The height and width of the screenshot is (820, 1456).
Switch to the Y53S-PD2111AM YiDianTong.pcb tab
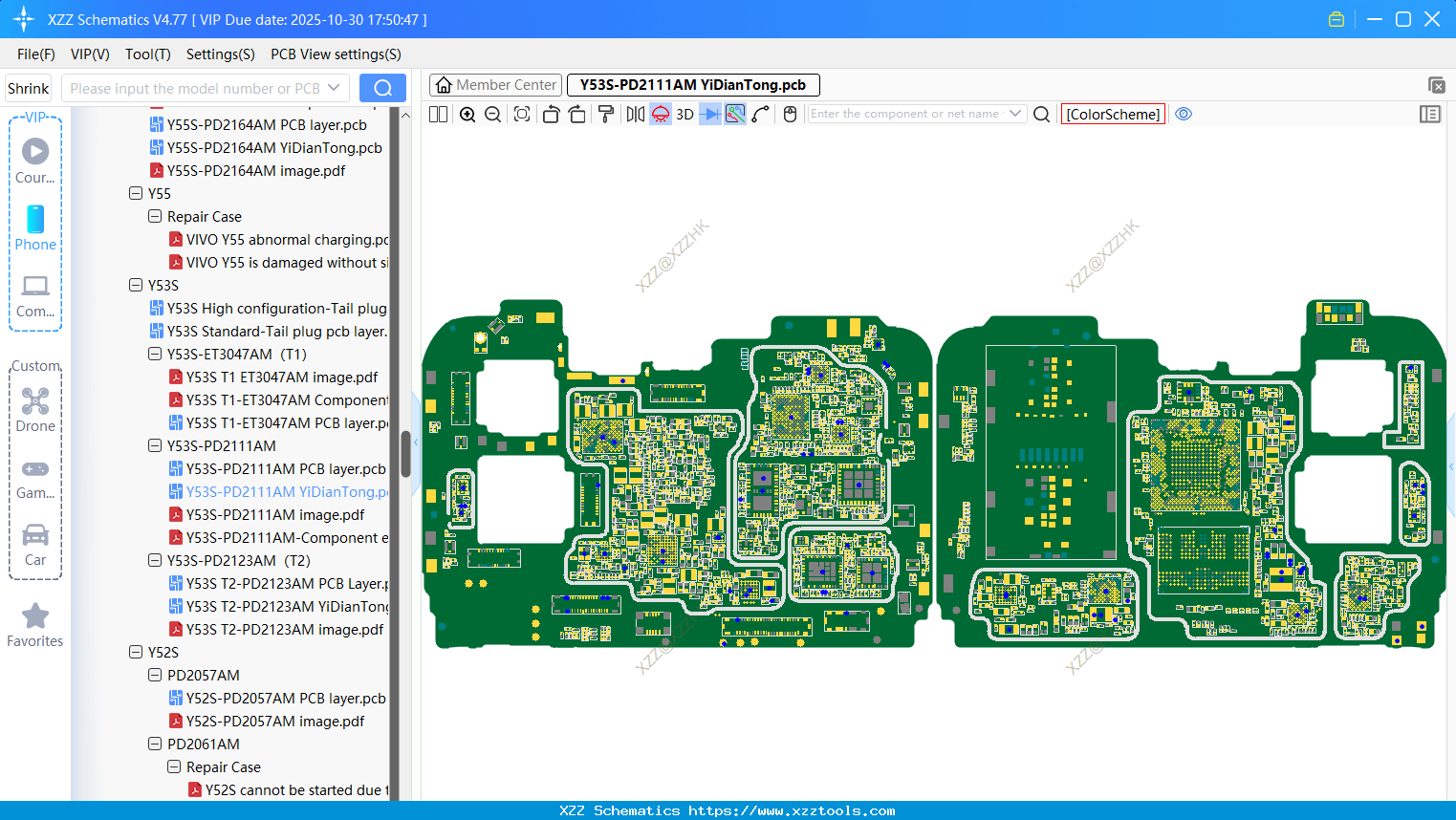692,84
